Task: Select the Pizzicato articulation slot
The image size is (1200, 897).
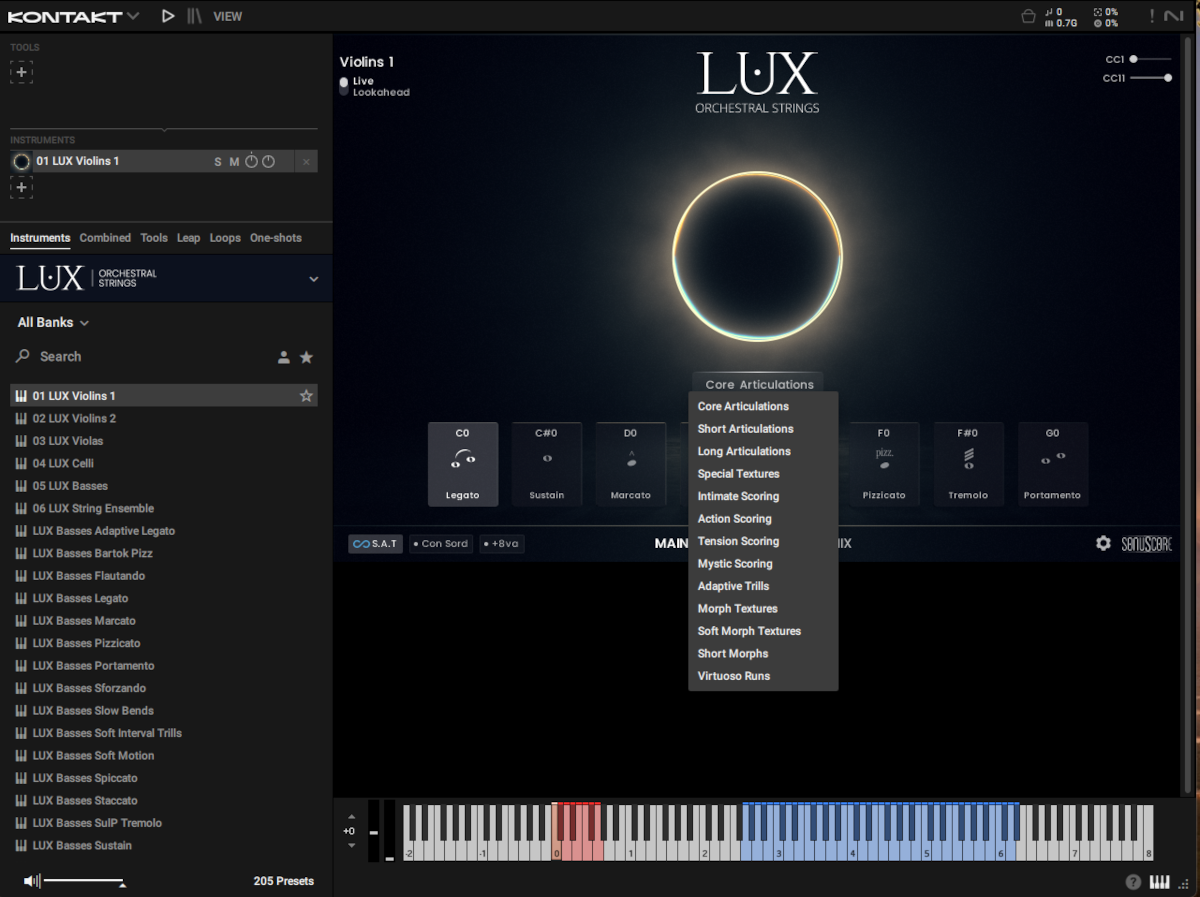Action: (884, 463)
